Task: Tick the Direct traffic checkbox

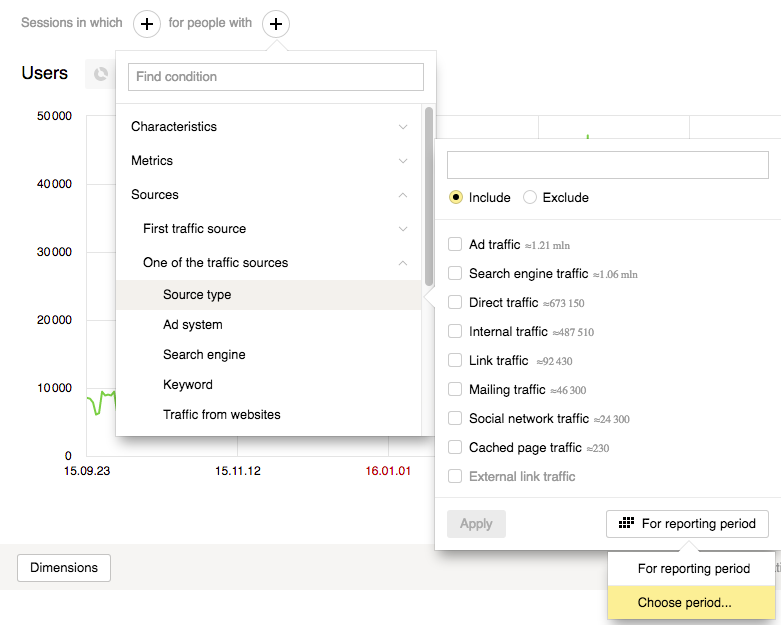Action: pyautogui.click(x=455, y=302)
